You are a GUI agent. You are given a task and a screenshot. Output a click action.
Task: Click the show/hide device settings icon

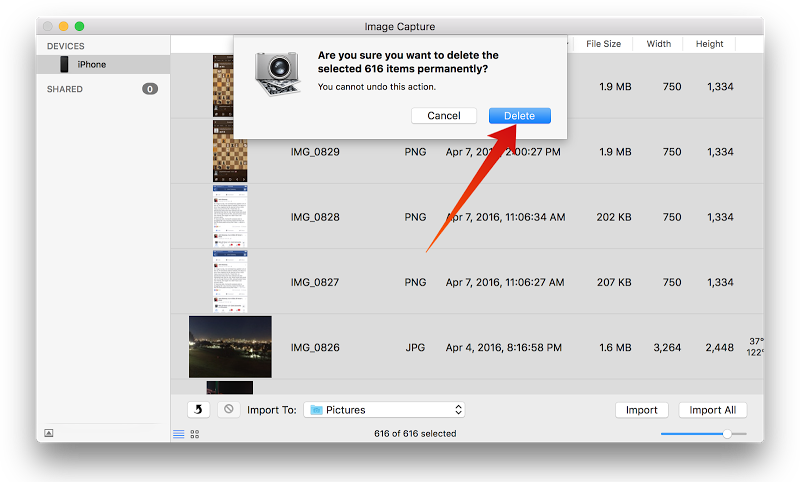49,433
